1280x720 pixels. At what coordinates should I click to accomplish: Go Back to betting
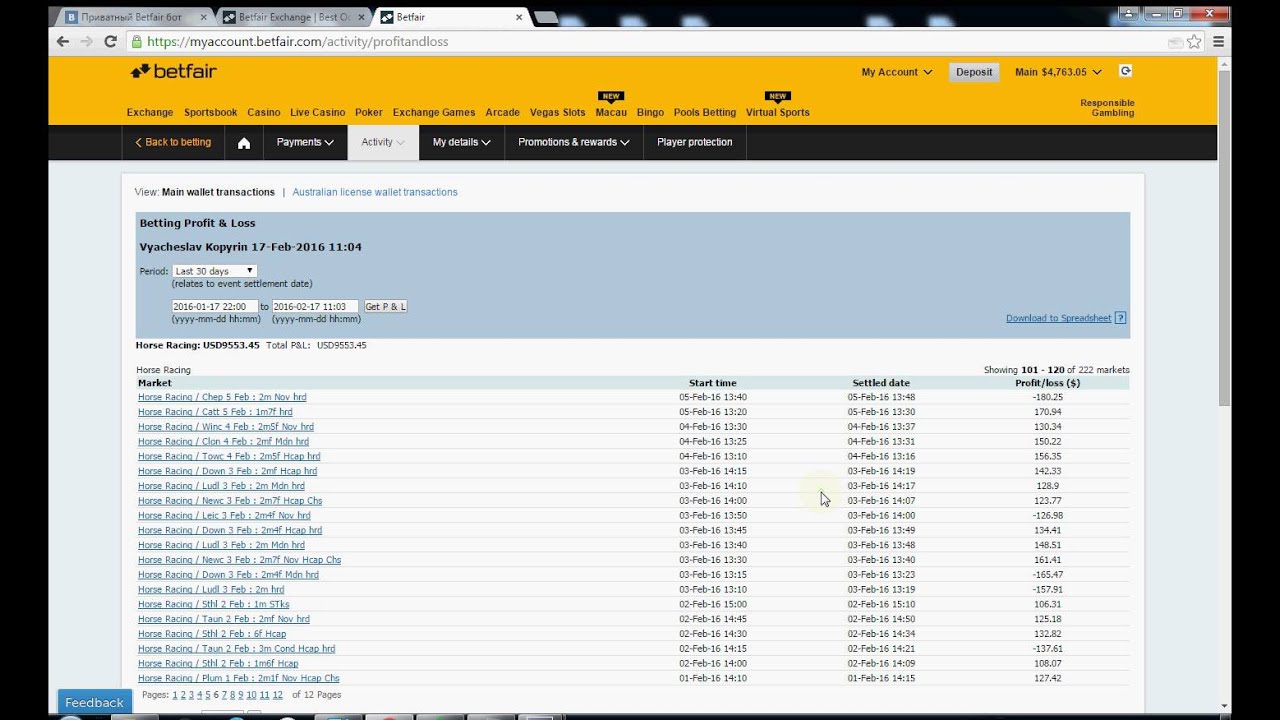[173, 142]
